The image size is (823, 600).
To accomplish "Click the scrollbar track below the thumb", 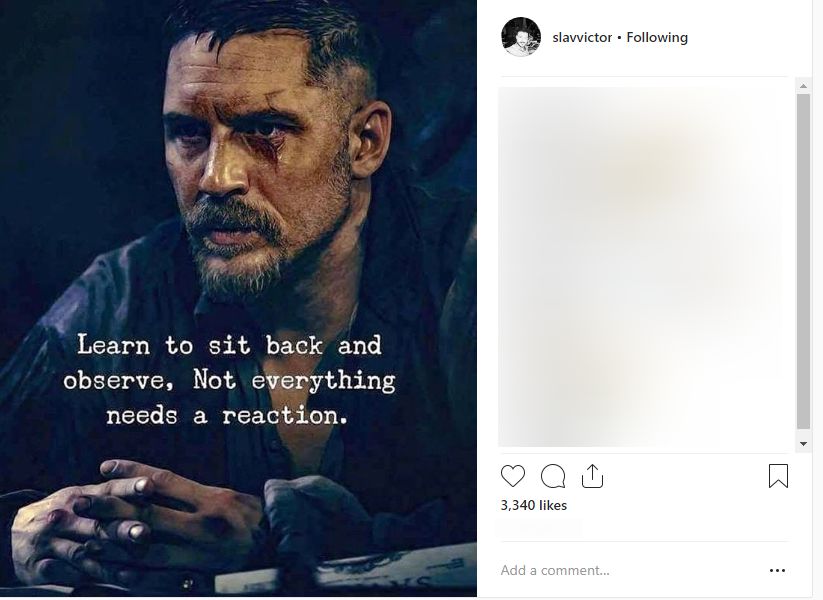I will coord(803,432).
